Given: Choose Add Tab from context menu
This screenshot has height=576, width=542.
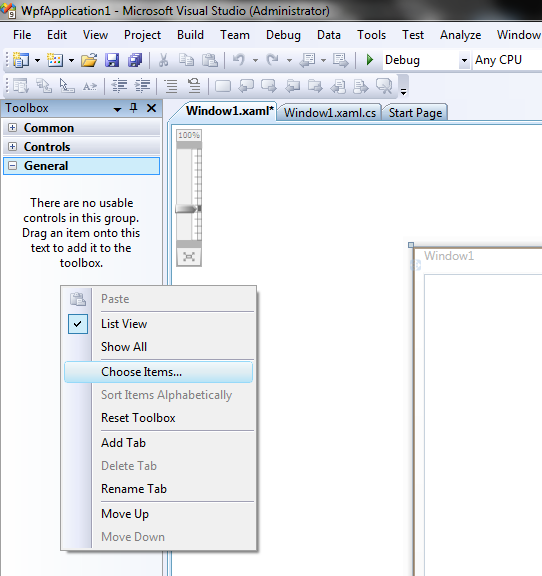Looking at the screenshot, I should 159,443.
